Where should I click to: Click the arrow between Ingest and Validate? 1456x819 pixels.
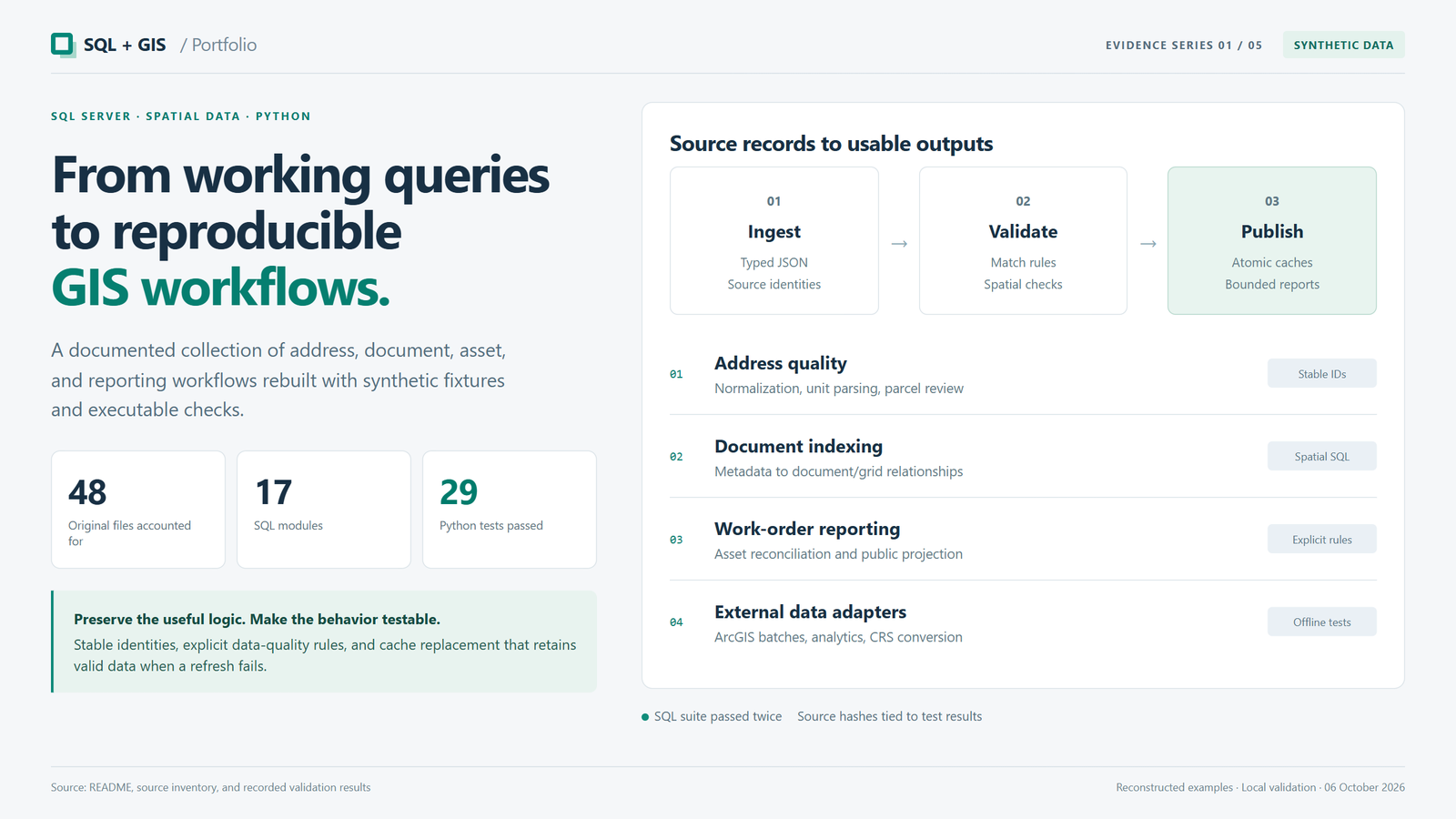coord(899,244)
